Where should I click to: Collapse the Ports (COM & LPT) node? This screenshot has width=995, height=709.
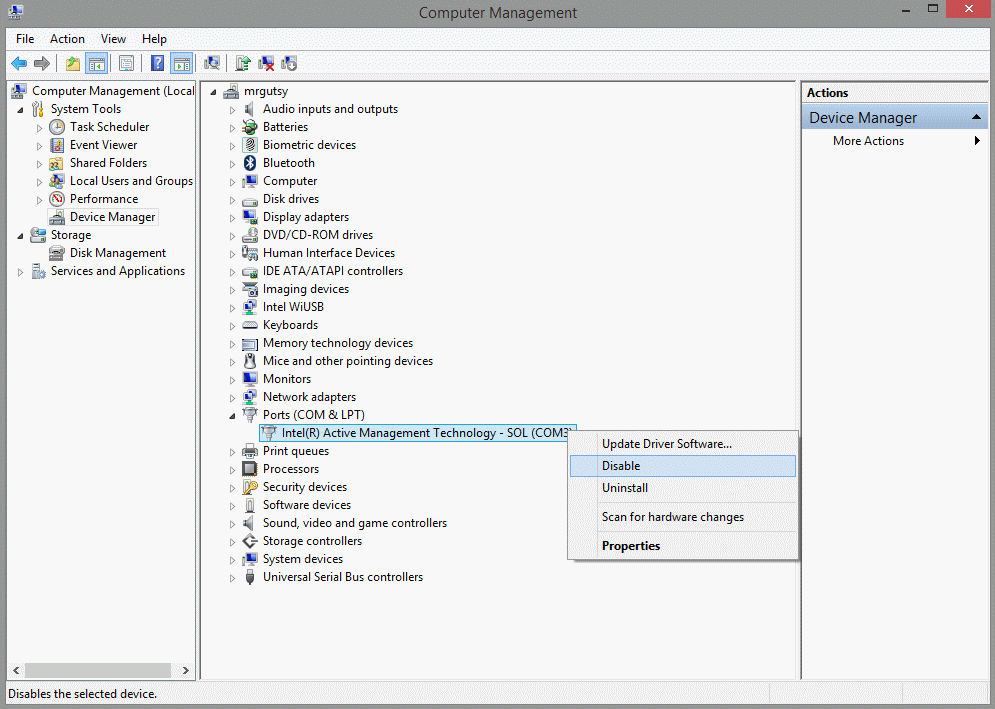233,415
